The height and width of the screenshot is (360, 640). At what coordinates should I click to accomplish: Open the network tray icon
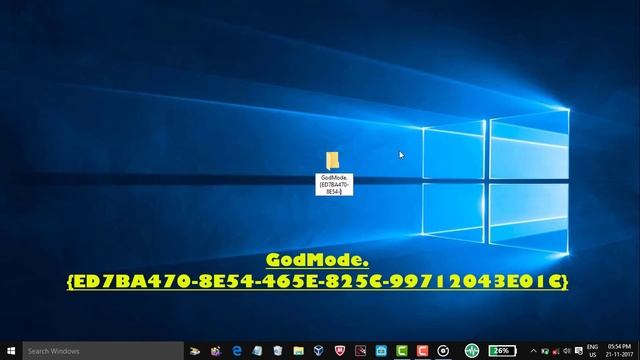click(545, 351)
